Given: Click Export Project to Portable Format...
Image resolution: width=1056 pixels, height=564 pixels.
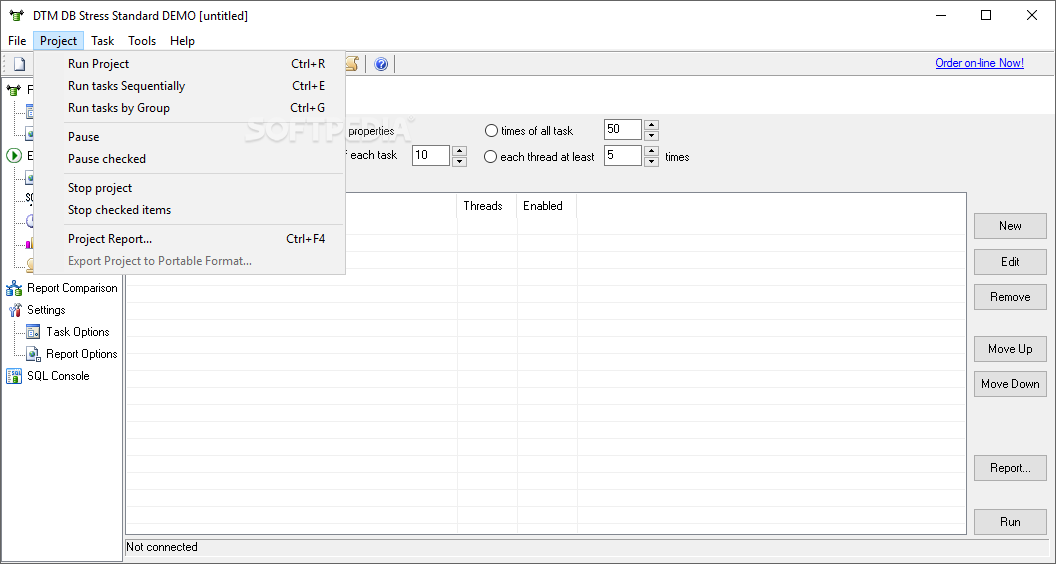Looking at the screenshot, I should (189, 261).
